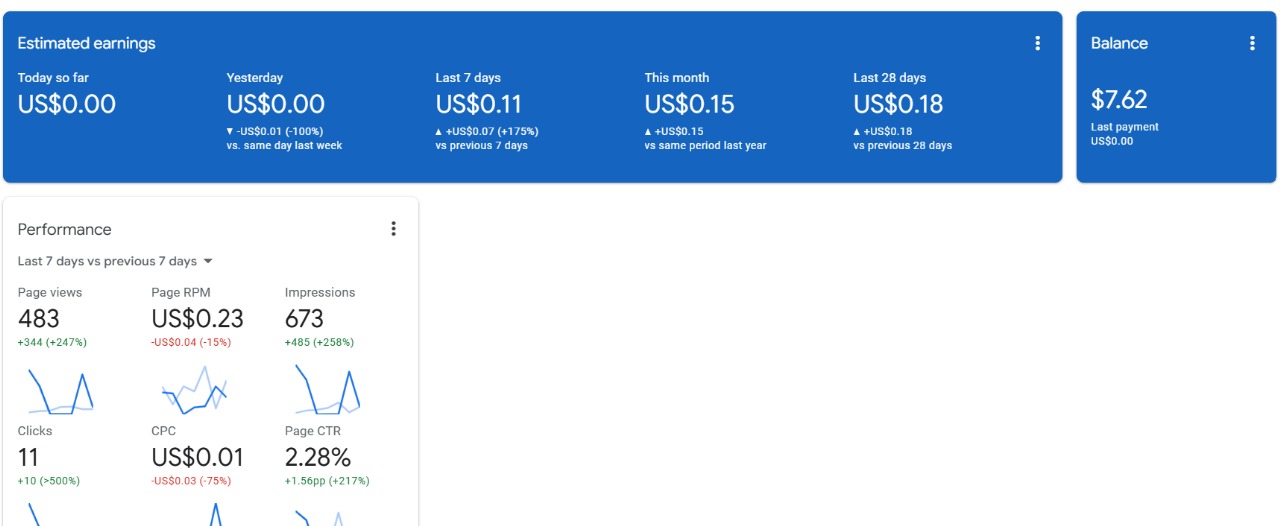Click the Last payment label
Screen dimensions: 1280x526
1124,127
